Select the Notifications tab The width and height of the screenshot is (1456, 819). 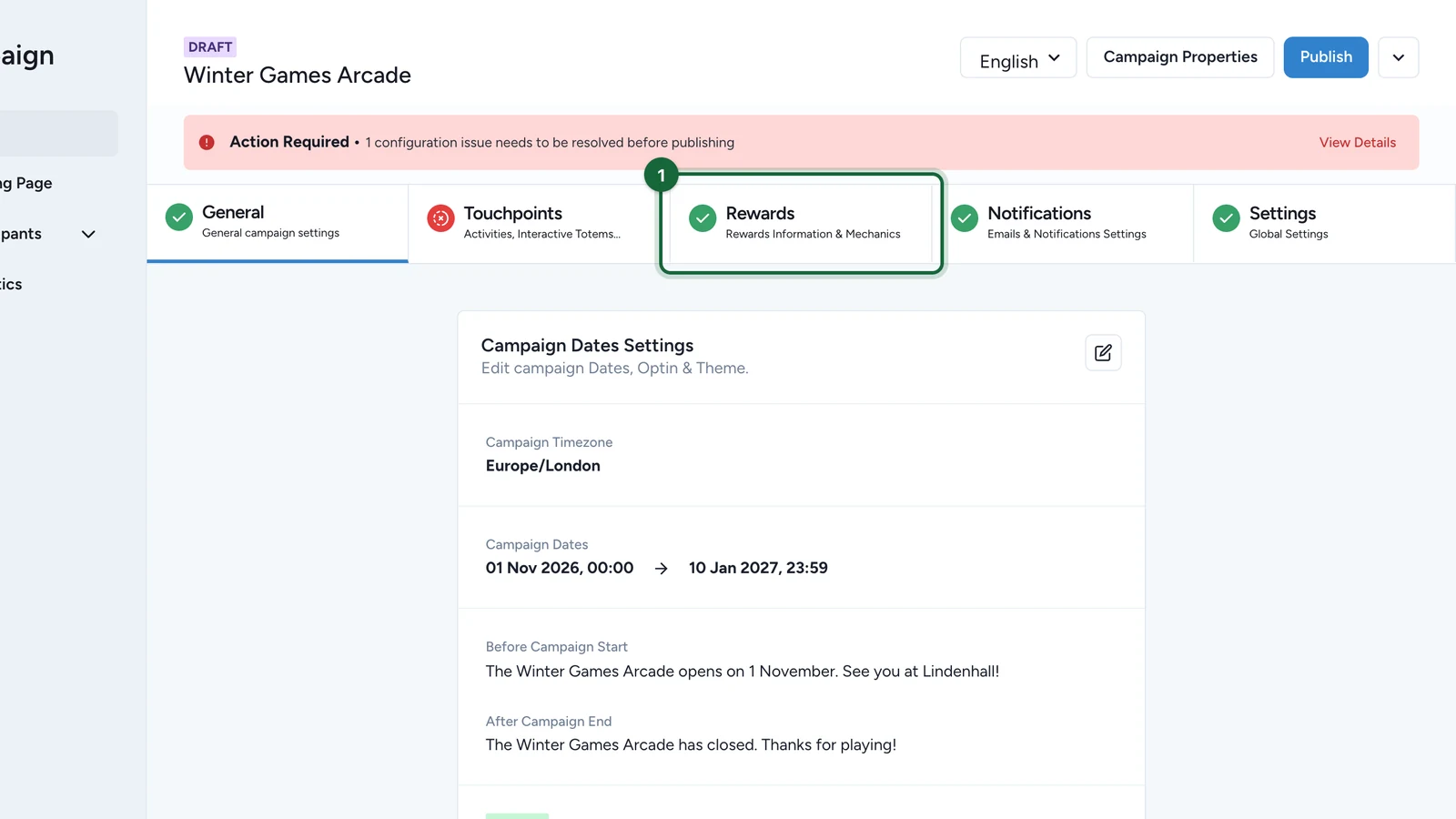click(x=1063, y=224)
